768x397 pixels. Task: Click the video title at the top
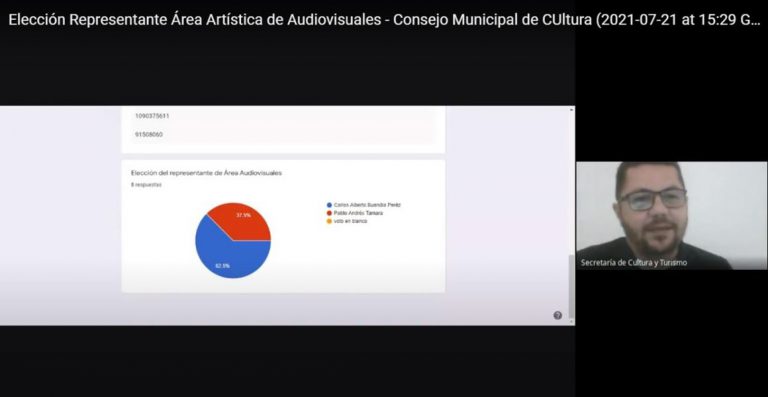[384, 21]
